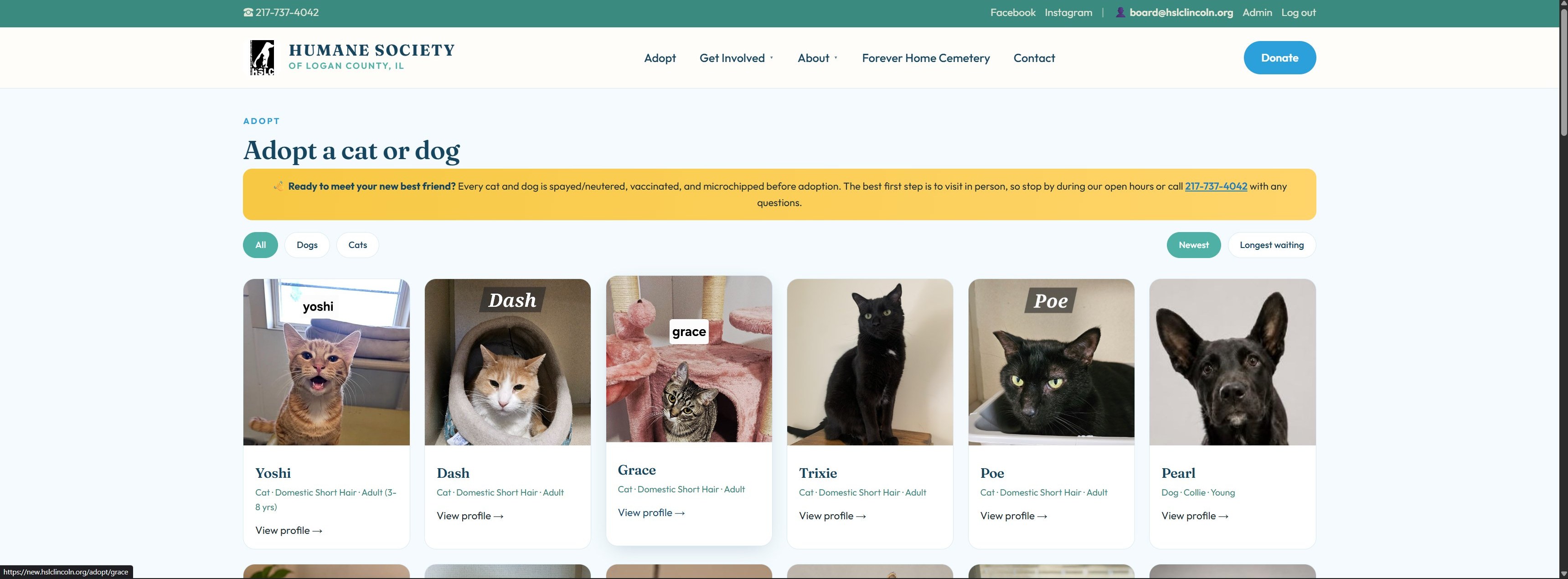Select the All filter pill
Screen dimensions: 1568x579
point(261,245)
